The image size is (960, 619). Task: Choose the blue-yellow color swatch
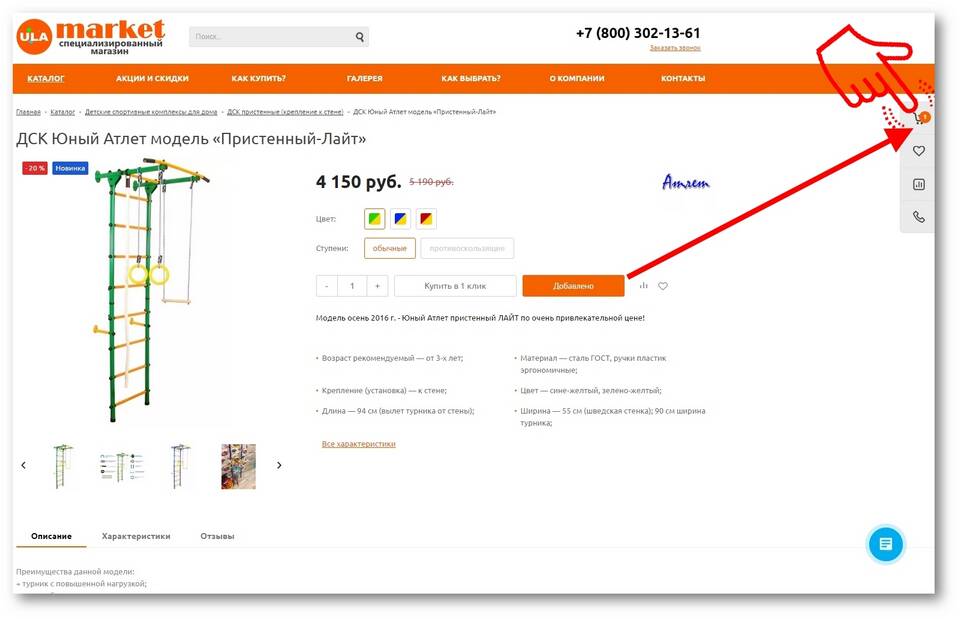click(x=400, y=219)
